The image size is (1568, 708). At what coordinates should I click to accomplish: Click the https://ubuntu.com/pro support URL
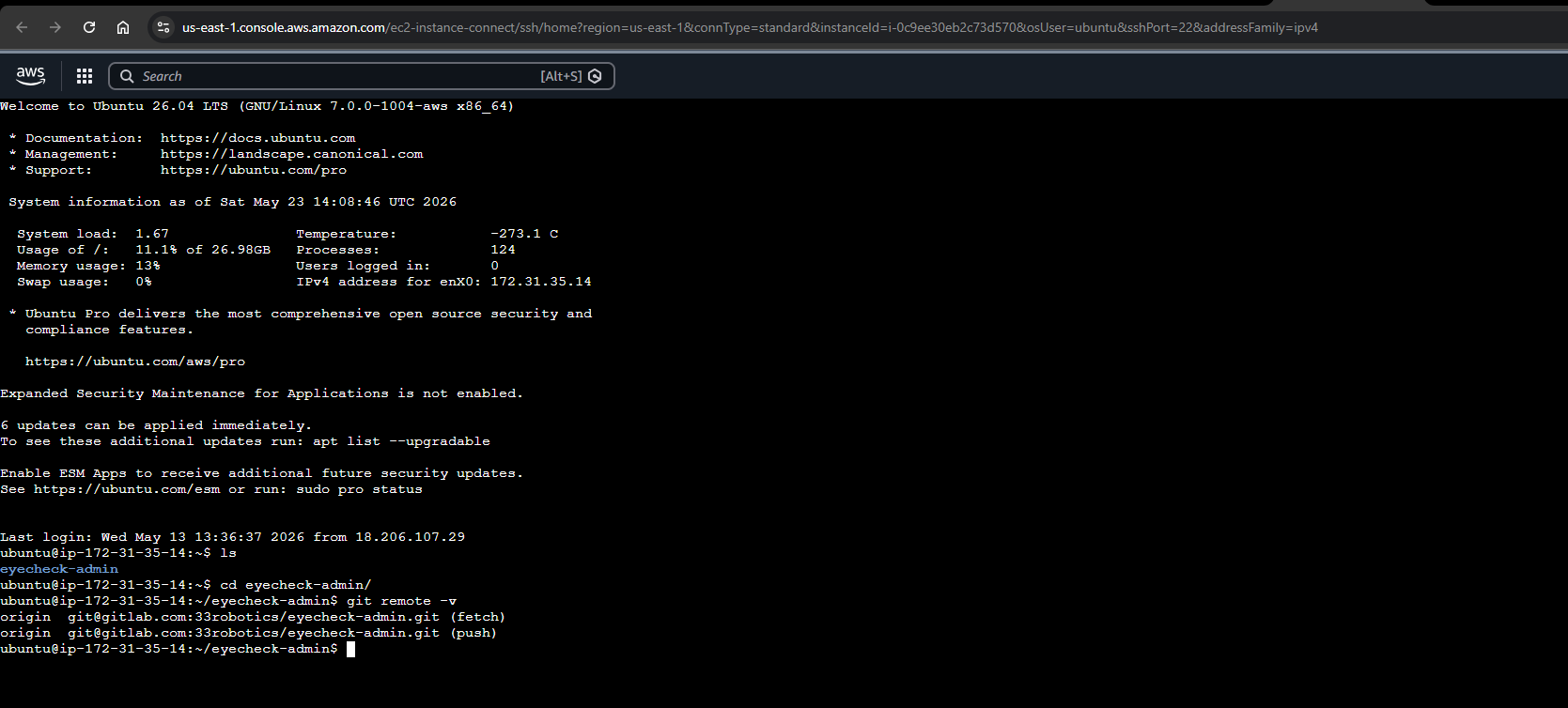254,170
